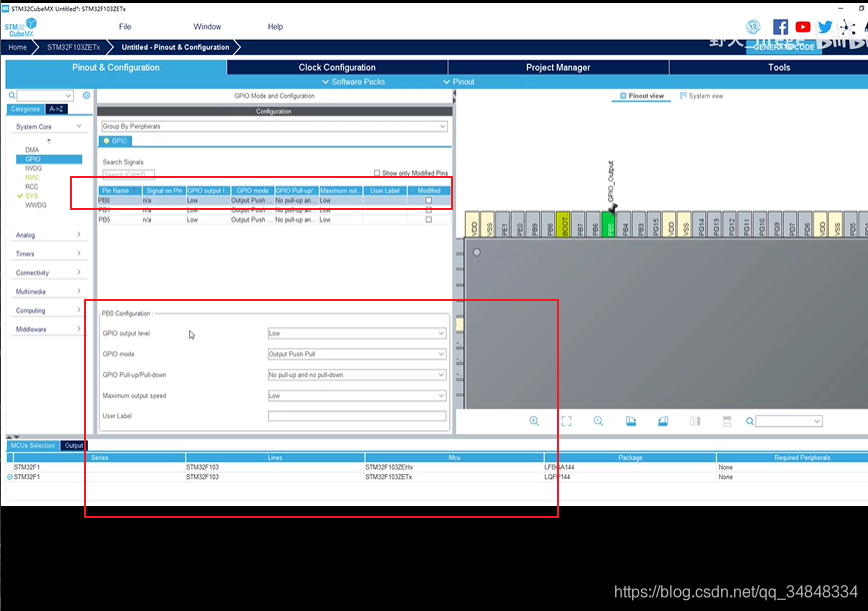Expand the Timers category
The image size is (868, 611).
point(49,254)
